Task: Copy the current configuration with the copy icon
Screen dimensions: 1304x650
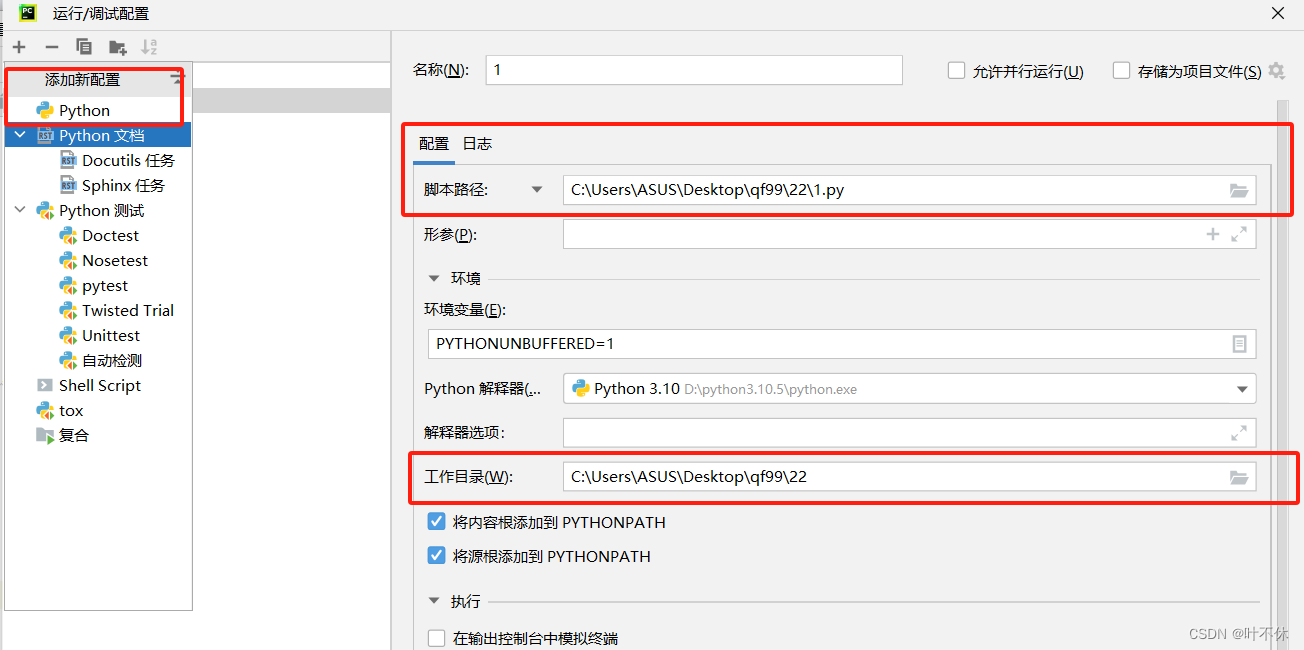Action: (x=84, y=46)
